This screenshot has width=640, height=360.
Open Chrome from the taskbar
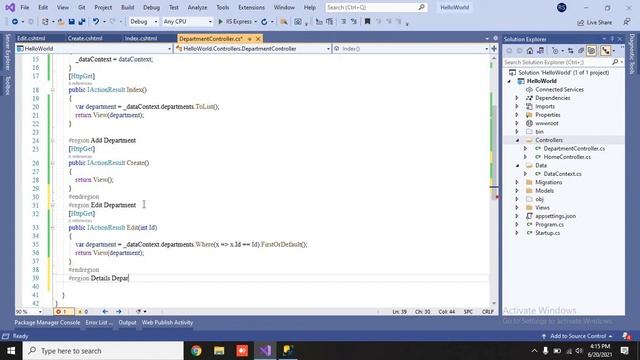[x=196, y=351]
